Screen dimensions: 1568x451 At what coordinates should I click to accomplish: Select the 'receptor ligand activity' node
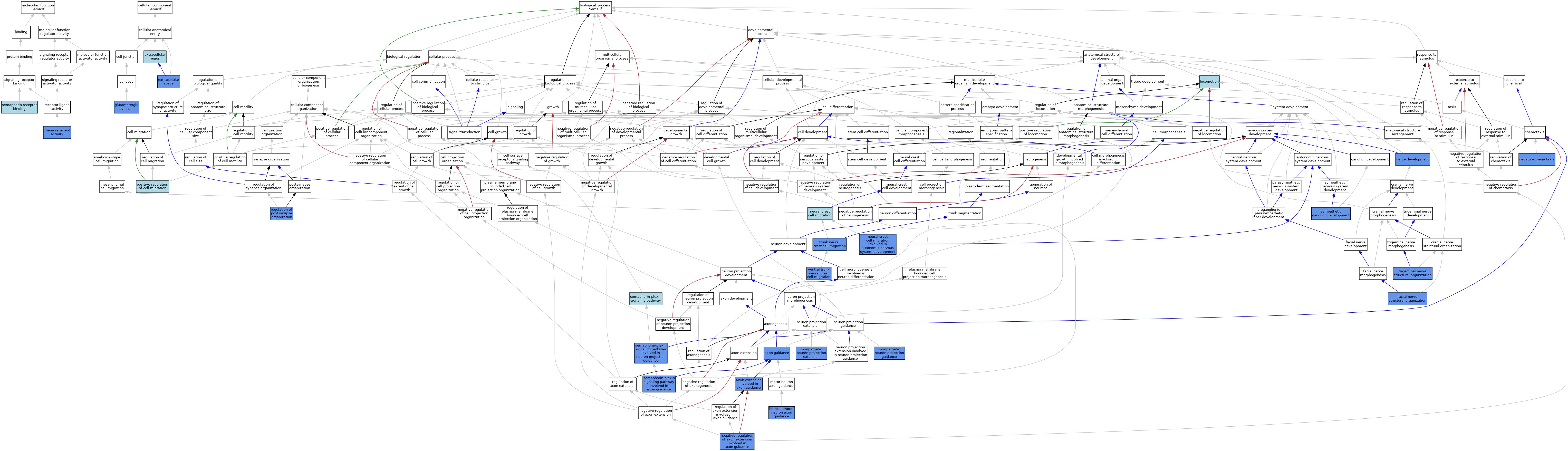point(57,107)
